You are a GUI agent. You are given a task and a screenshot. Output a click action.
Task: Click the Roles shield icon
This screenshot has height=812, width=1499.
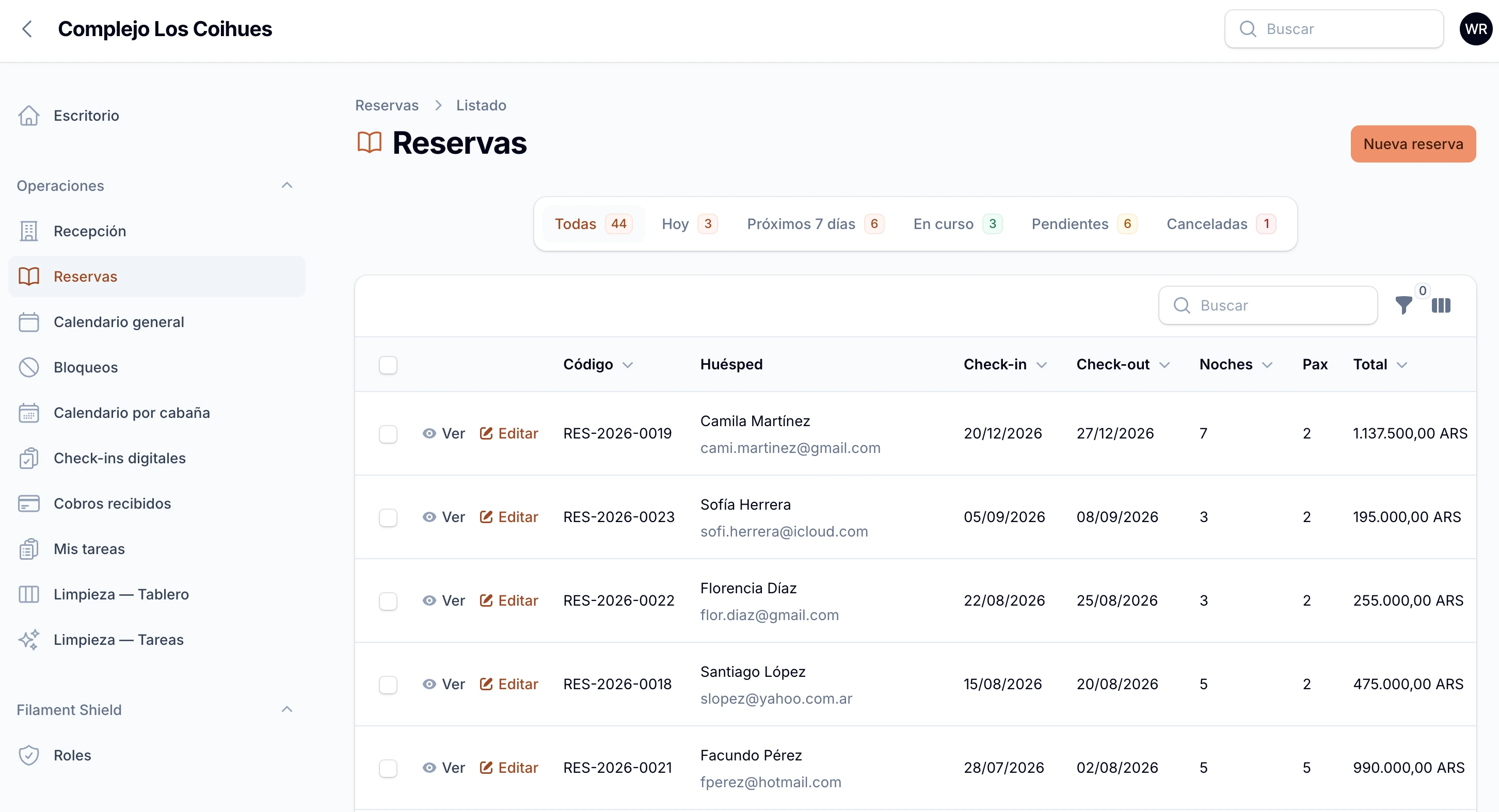(x=28, y=755)
